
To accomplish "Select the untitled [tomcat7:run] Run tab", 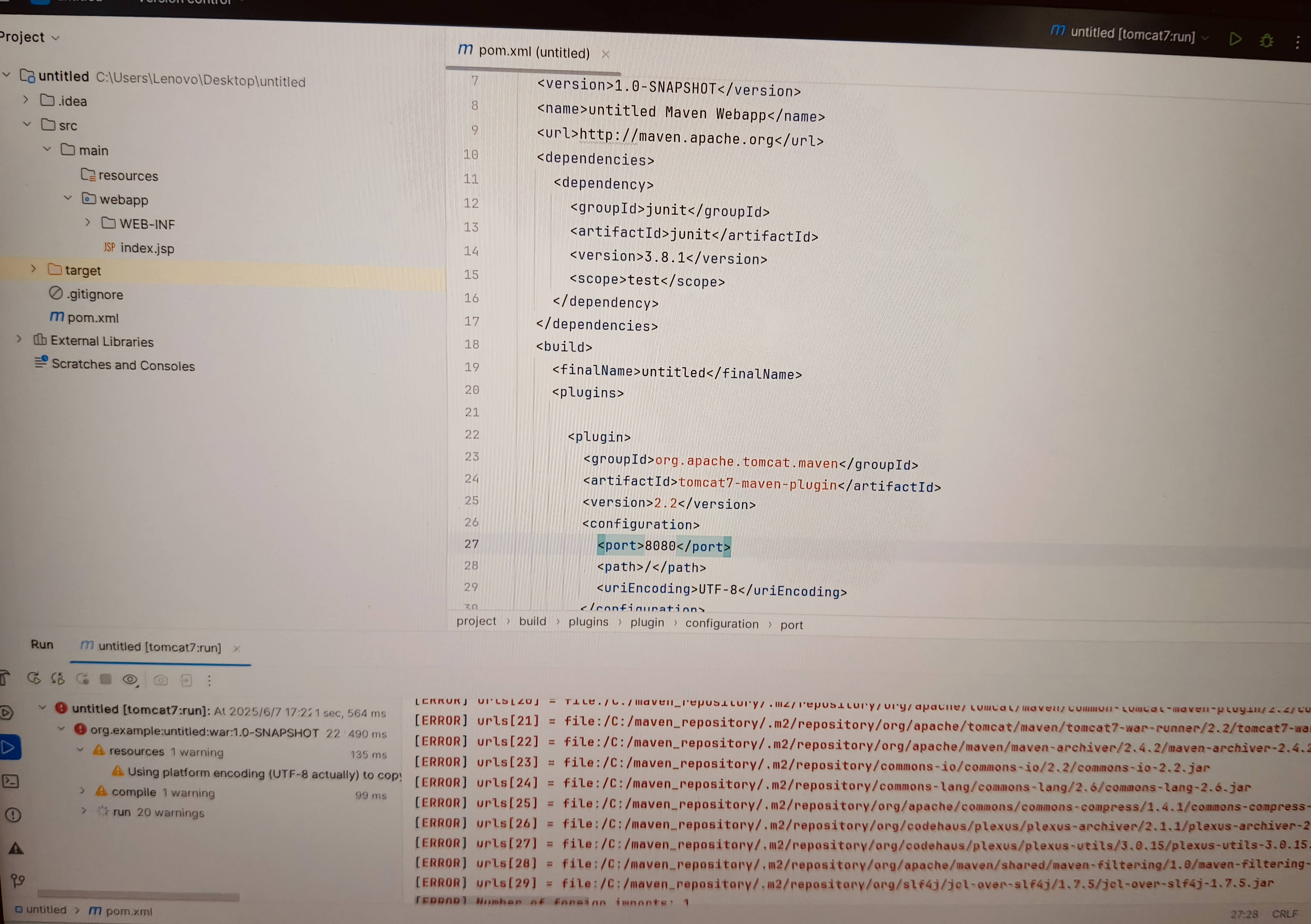I will 159,647.
